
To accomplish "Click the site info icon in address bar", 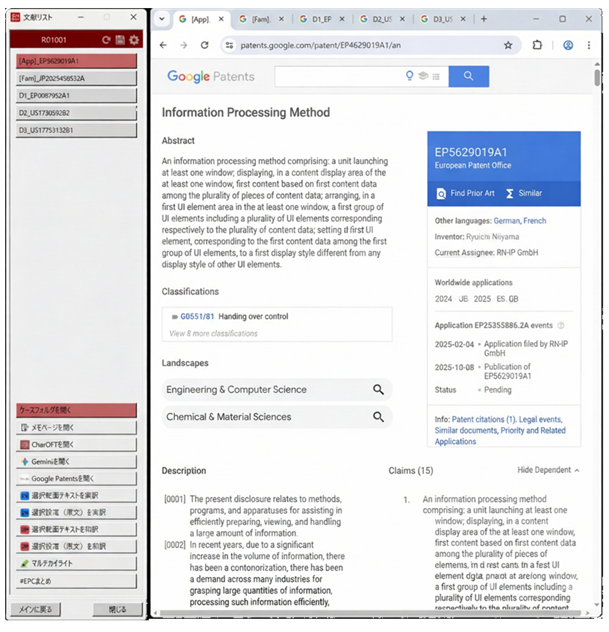I will point(229,45).
